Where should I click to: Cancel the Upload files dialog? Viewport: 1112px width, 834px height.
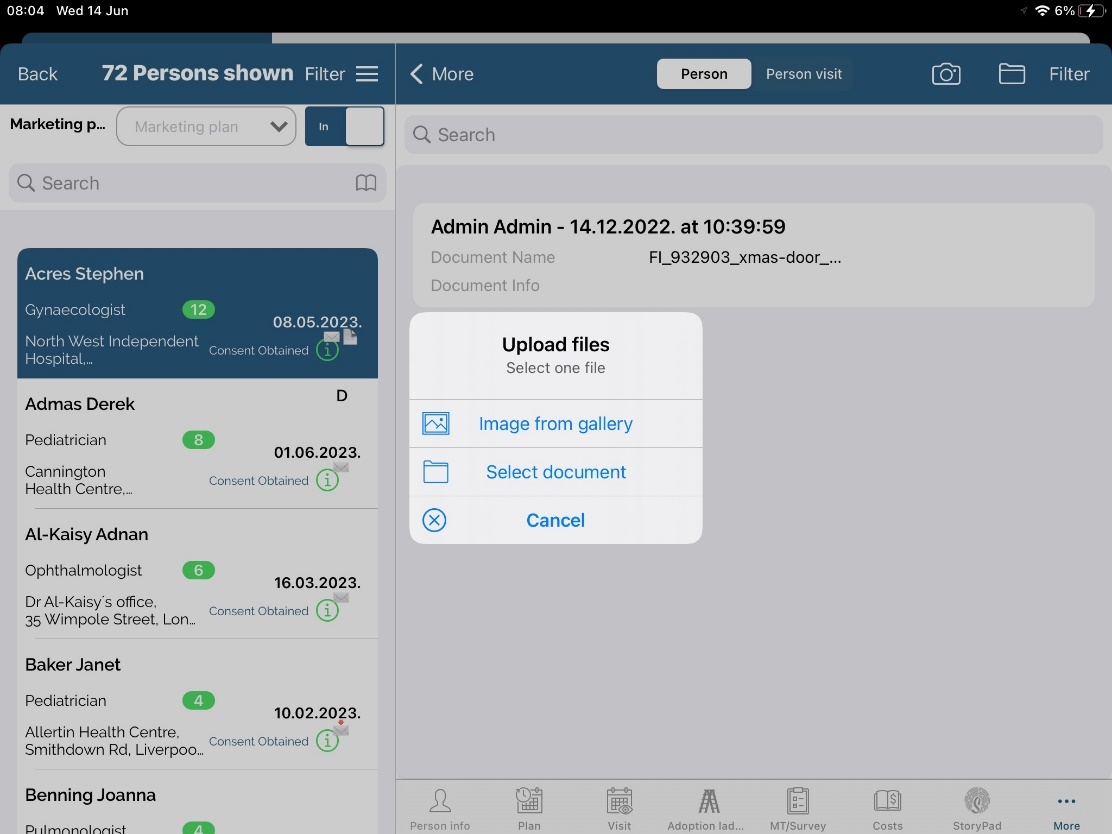pos(555,520)
